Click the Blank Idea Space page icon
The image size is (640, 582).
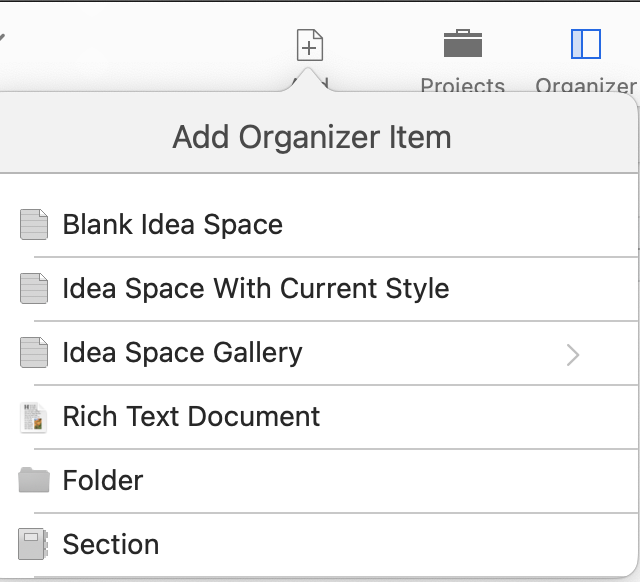pyautogui.click(x=34, y=225)
